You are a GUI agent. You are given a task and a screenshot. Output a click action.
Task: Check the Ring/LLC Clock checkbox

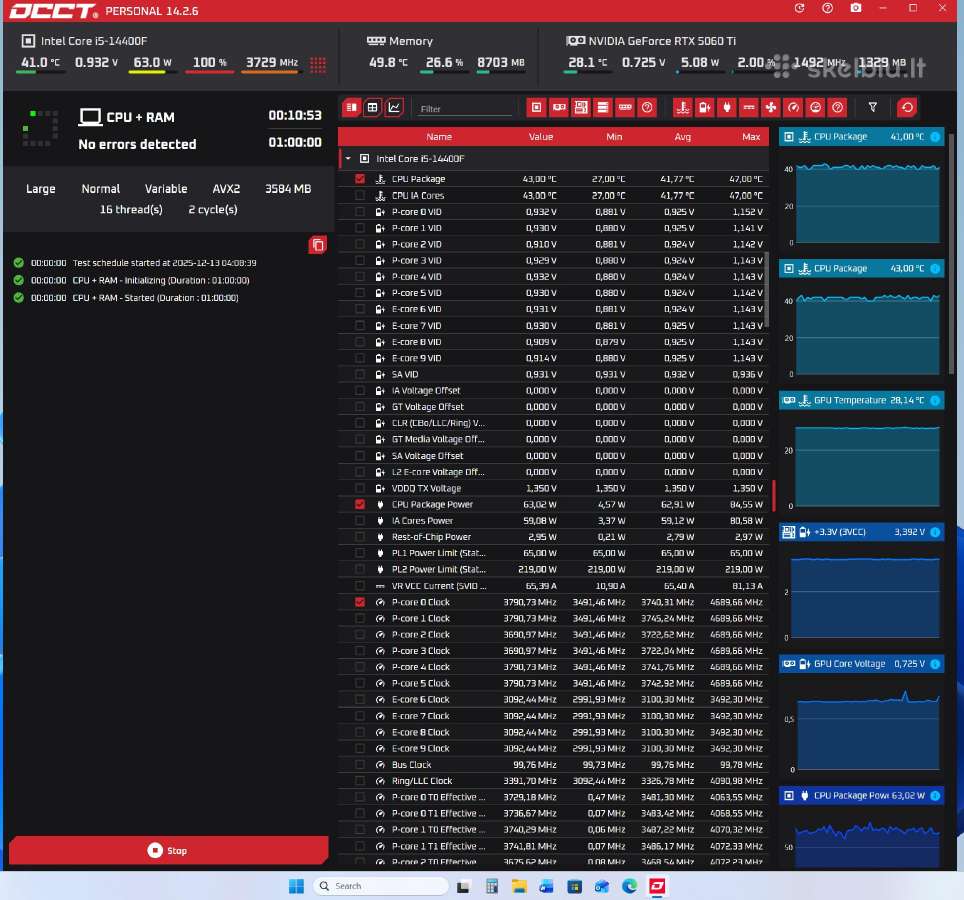point(360,781)
